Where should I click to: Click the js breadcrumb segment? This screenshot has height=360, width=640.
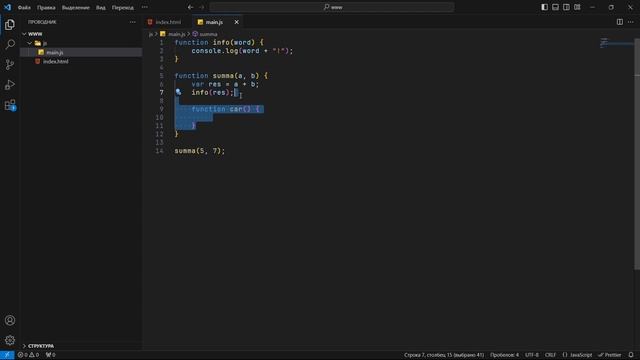151,34
